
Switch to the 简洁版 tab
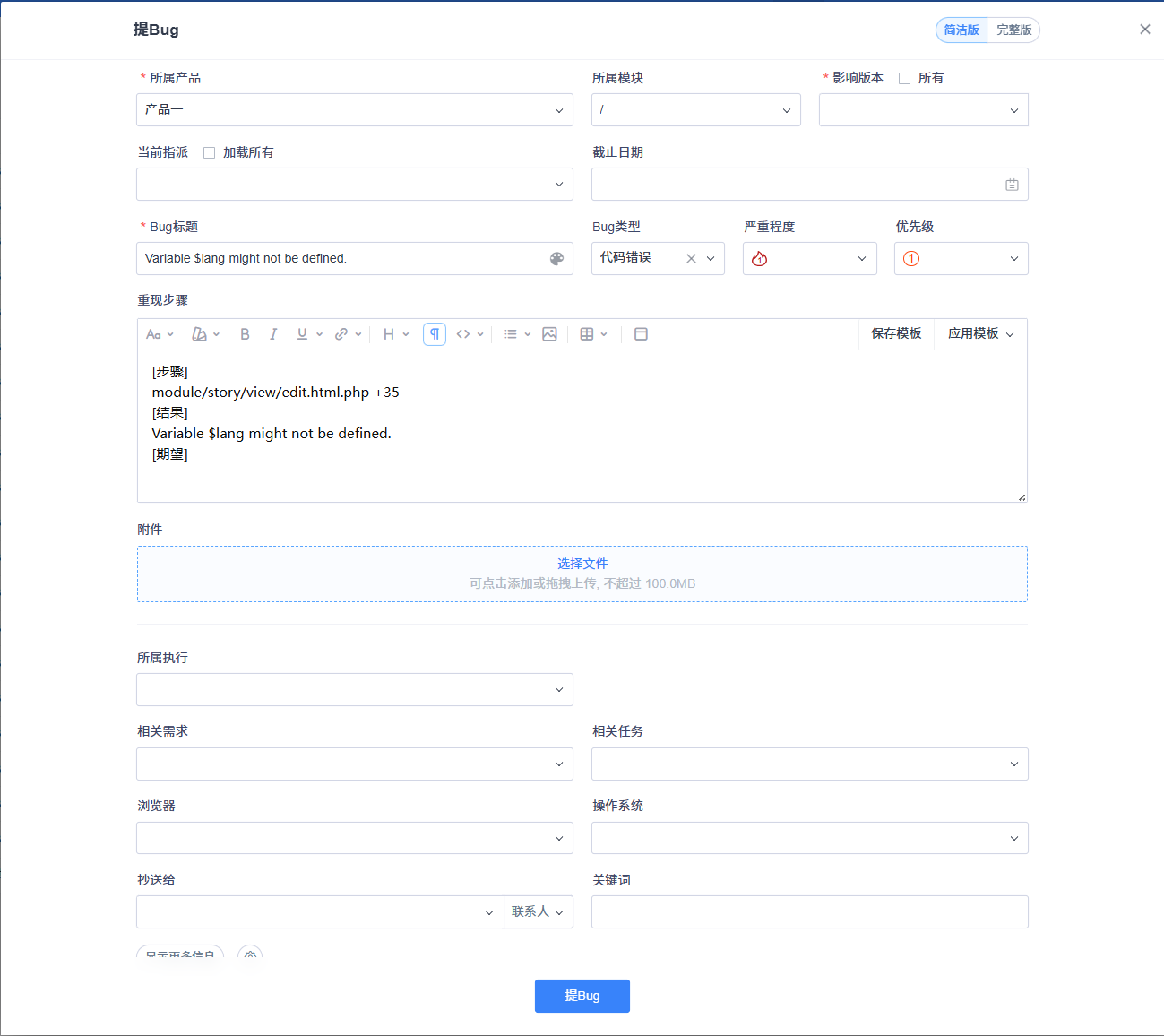[x=961, y=30]
